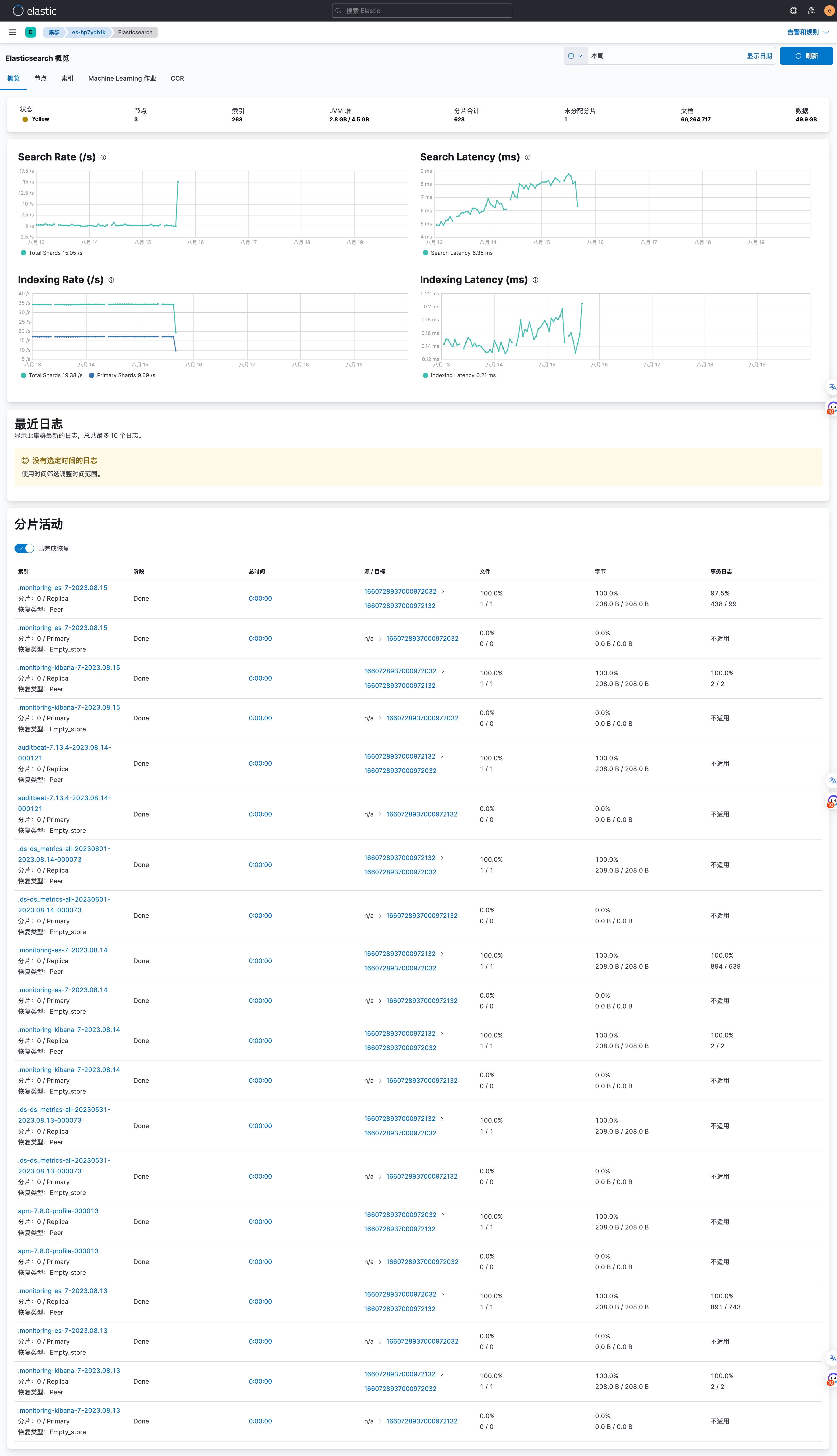Show the Search Rate info tooltip icon
837x1456 pixels.
coord(103,157)
